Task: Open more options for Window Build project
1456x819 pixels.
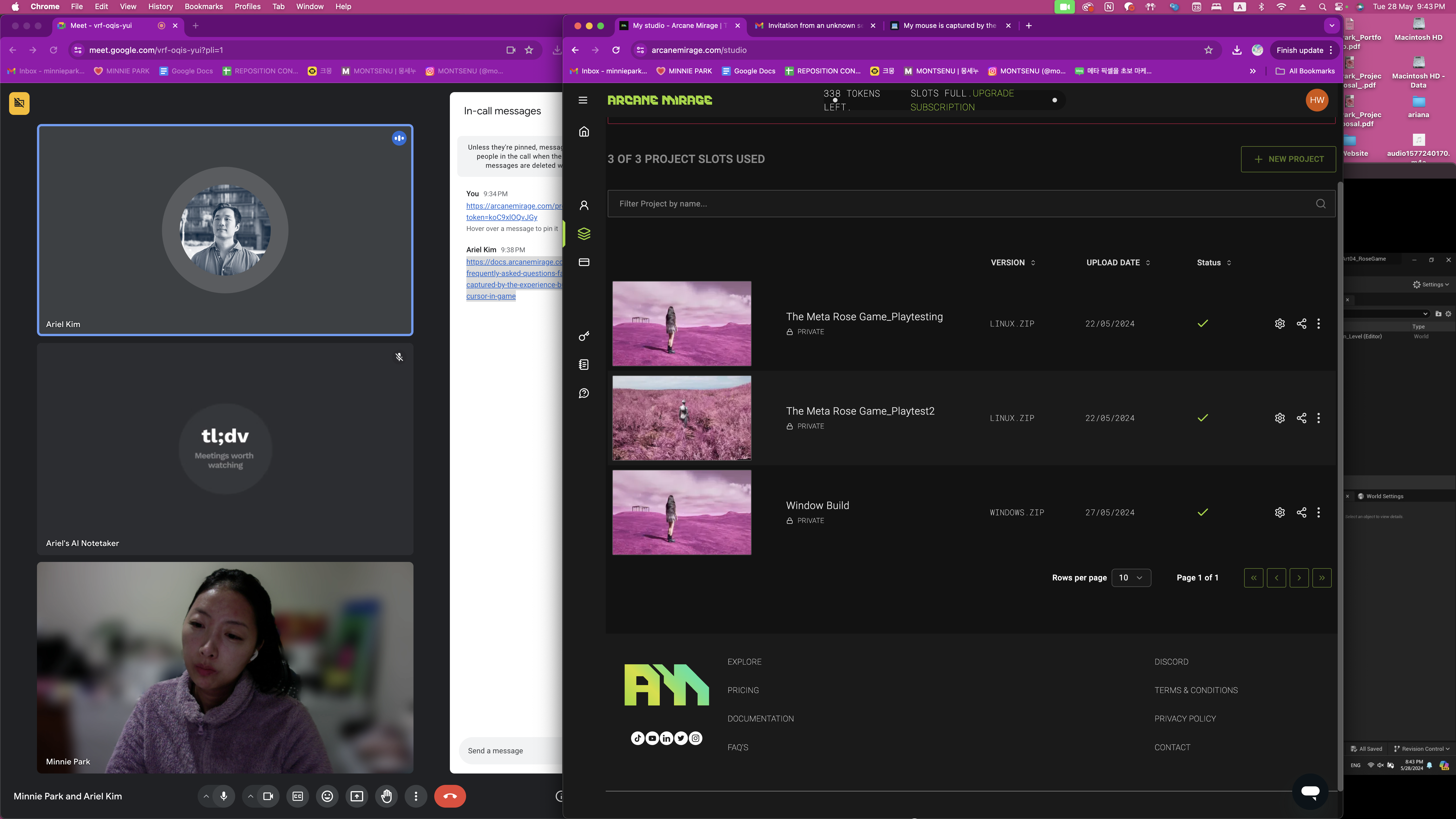Action: (1319, 512)
